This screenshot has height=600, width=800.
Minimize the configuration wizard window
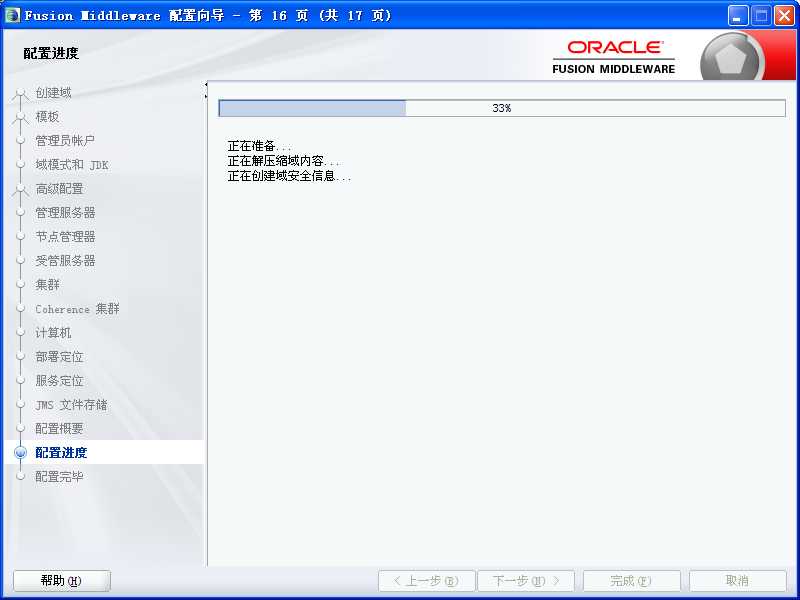click(x=737, y=16)
